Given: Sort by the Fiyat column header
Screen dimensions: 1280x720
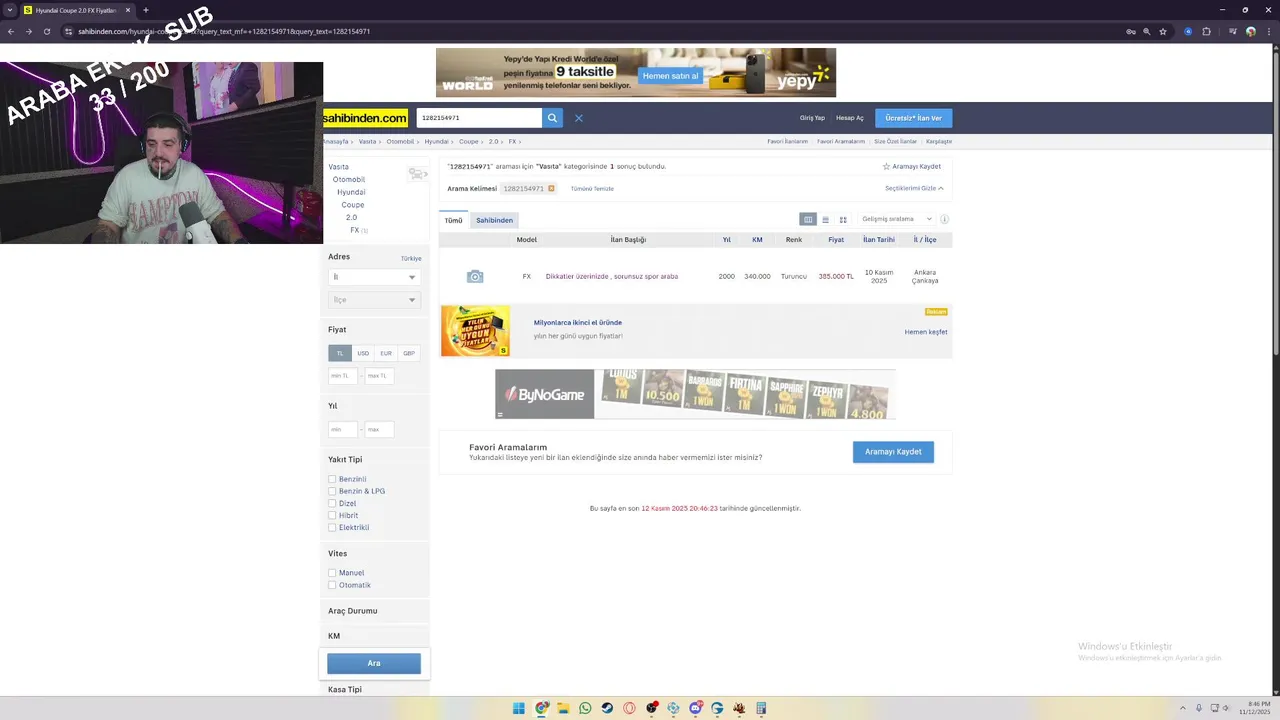Looking at the screenshot, I should coord(836,240).
